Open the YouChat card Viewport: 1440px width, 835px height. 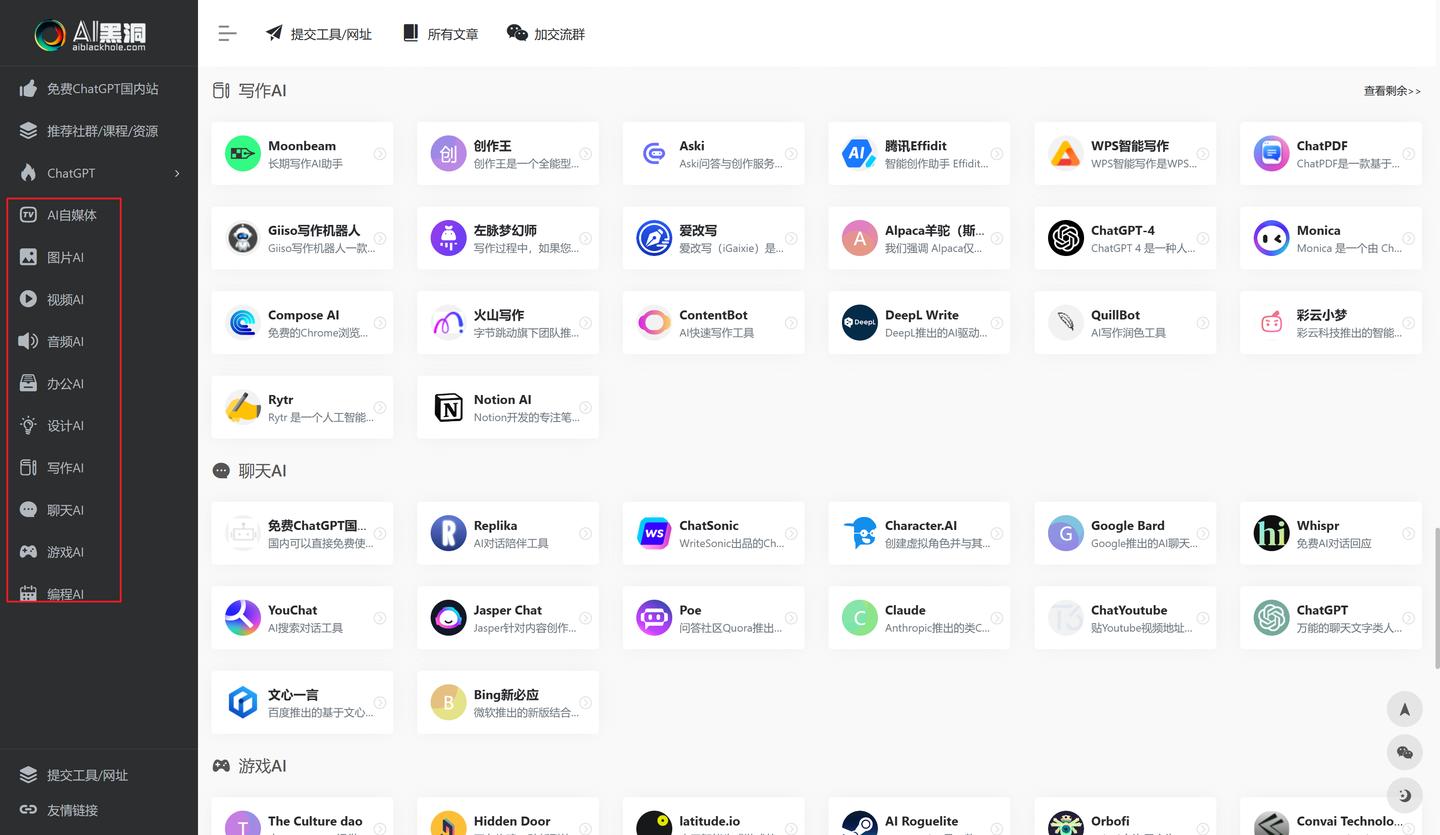[302, 618]
